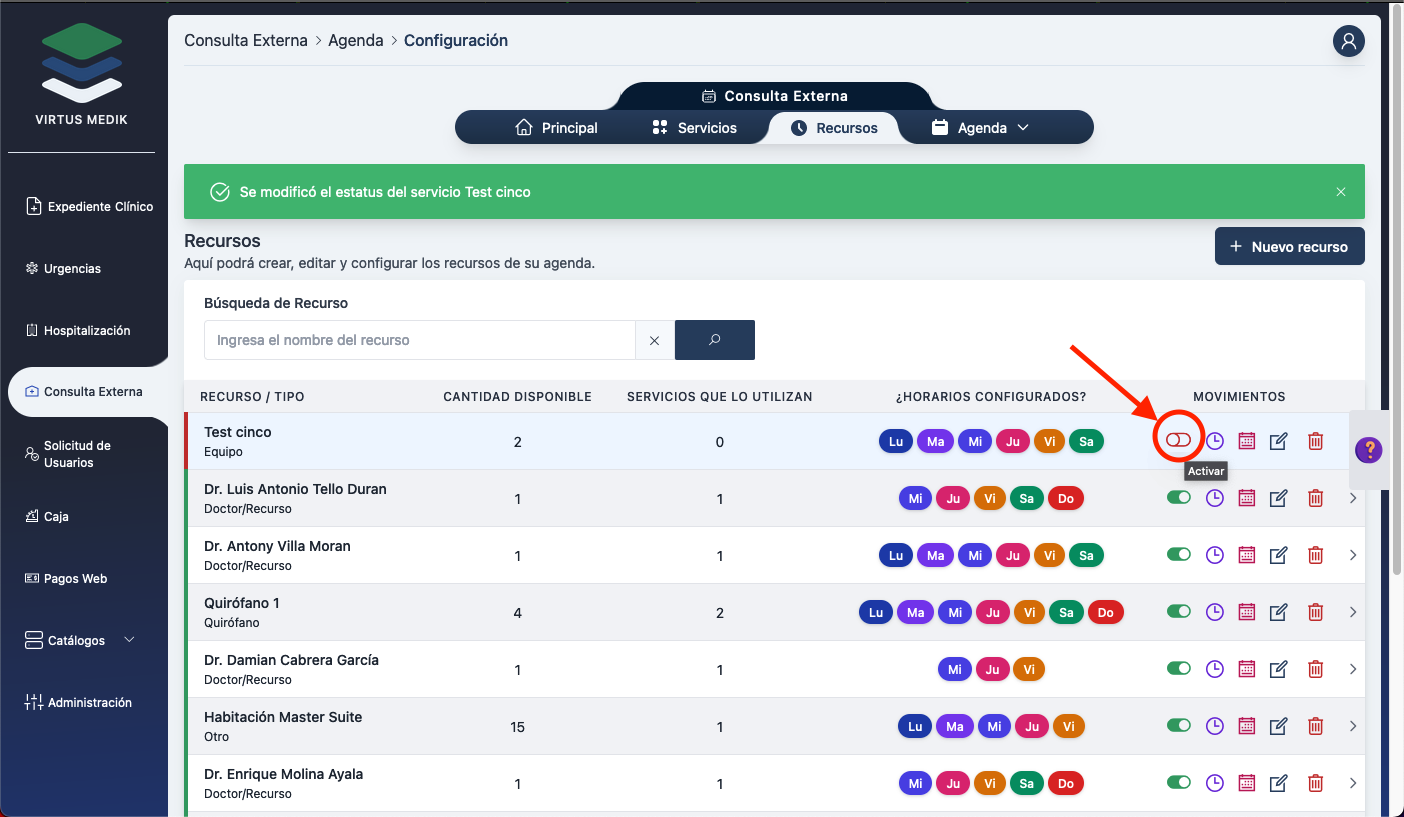Click the Sa day badge for Test cinco
Image resolution: width=1404 pixels, height=817 pixels.
pyautogui.click(x=1086, y=441)
